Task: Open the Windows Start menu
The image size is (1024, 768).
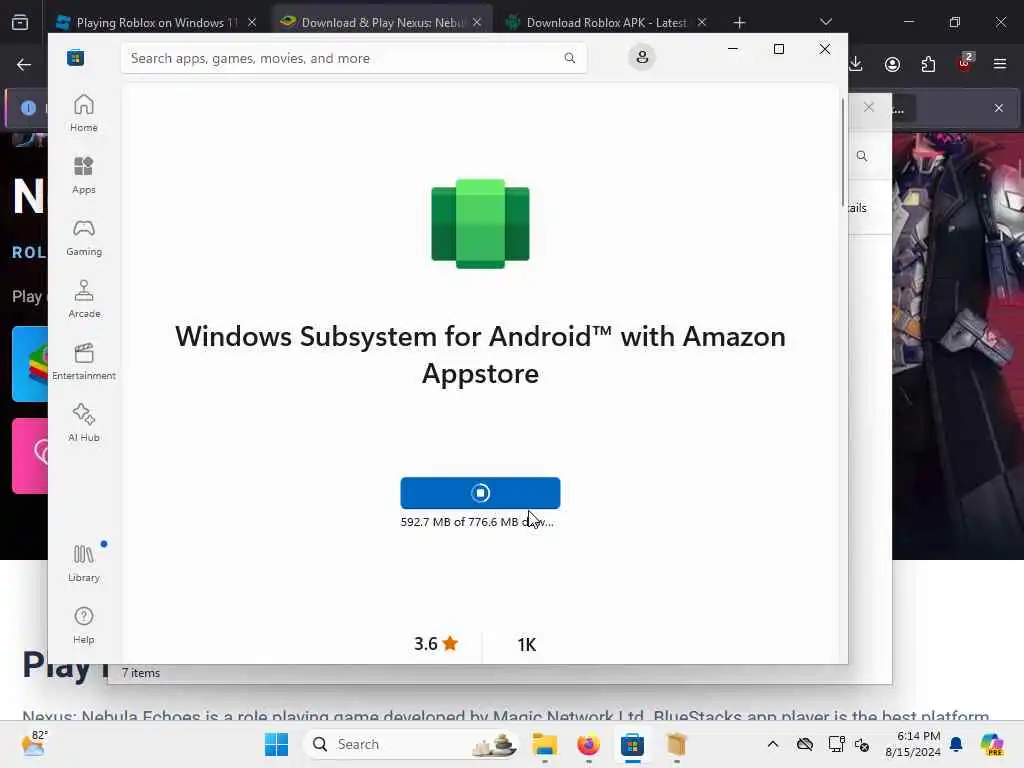Action: tap(276, 744)
